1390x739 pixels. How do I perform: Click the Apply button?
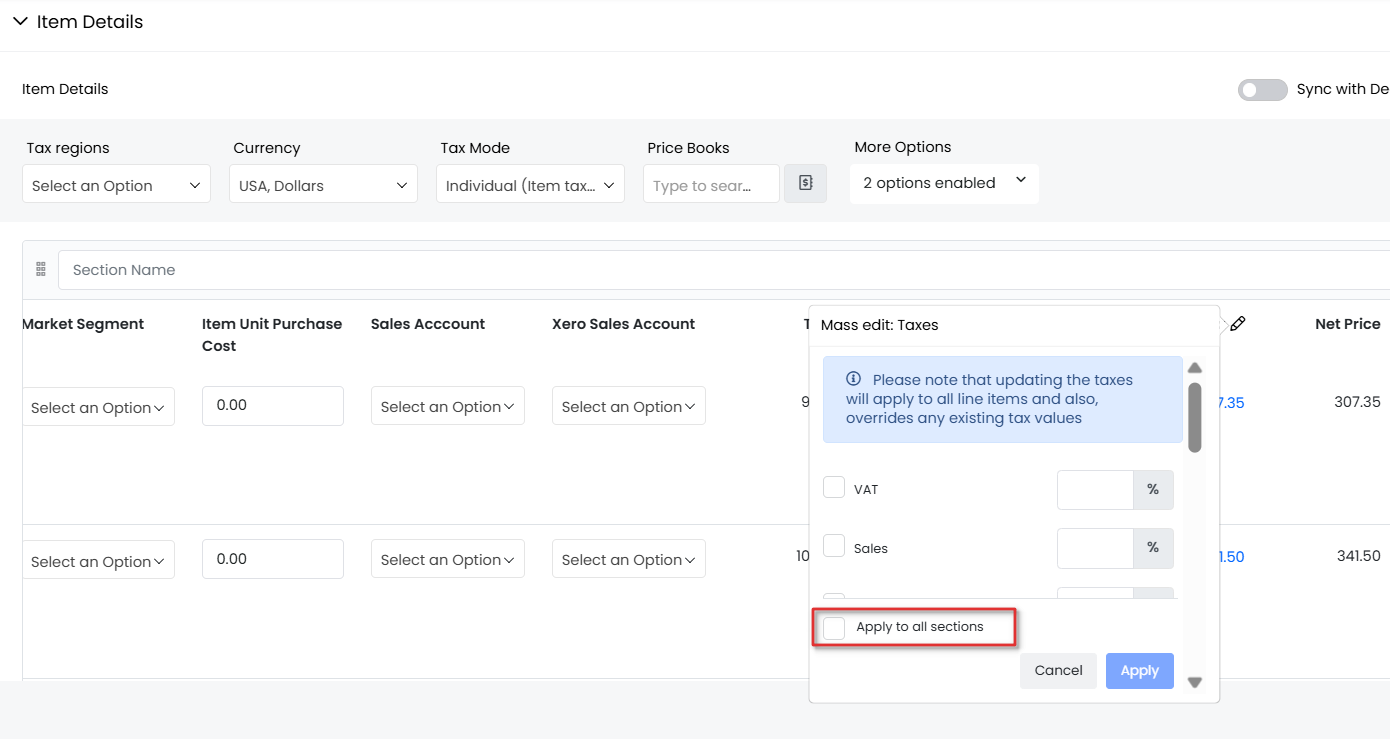1139,671
